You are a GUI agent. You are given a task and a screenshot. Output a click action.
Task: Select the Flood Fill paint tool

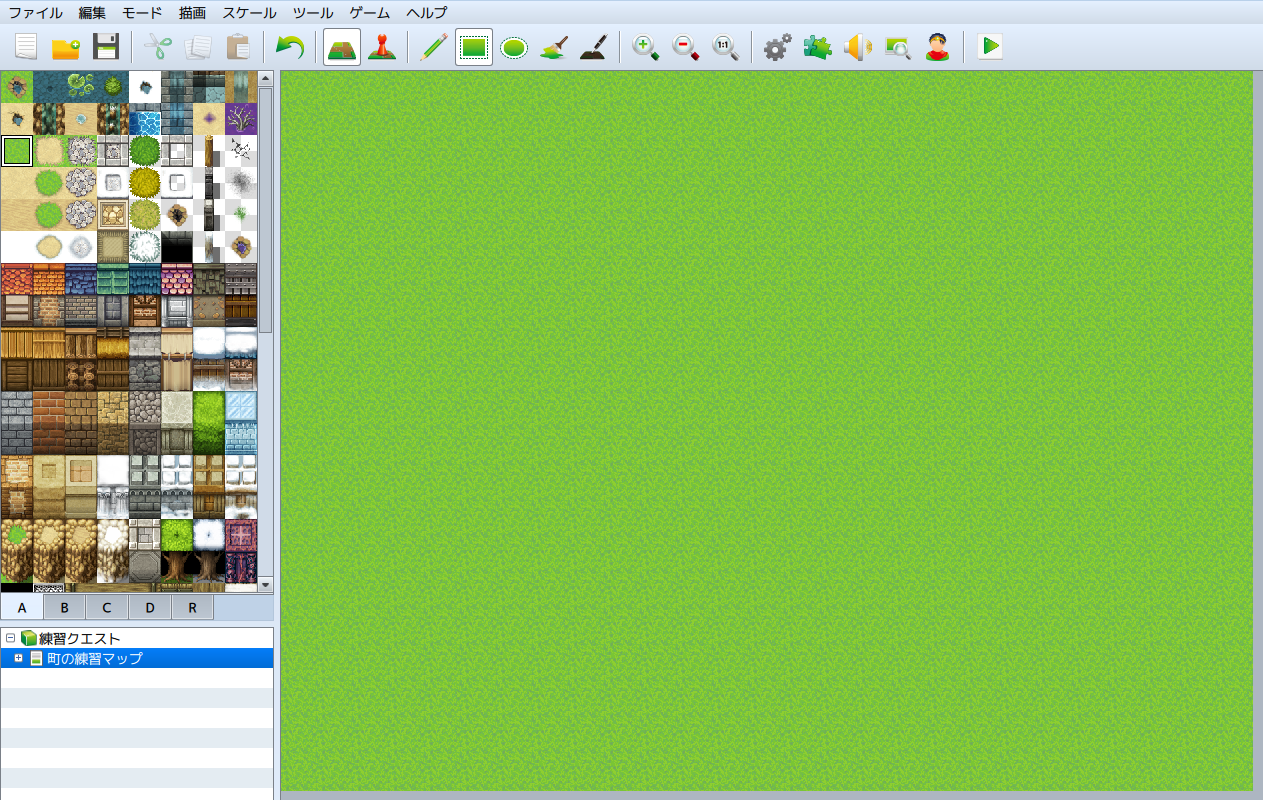click(554, 47)
